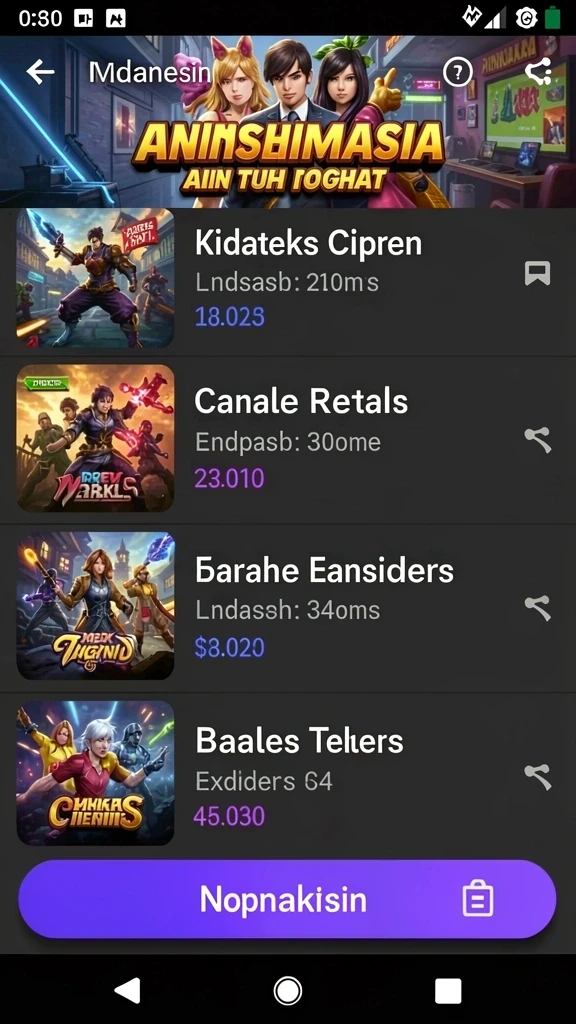Tap the back arrow in the header
The image size is (576, 1024).
(40, 72)
